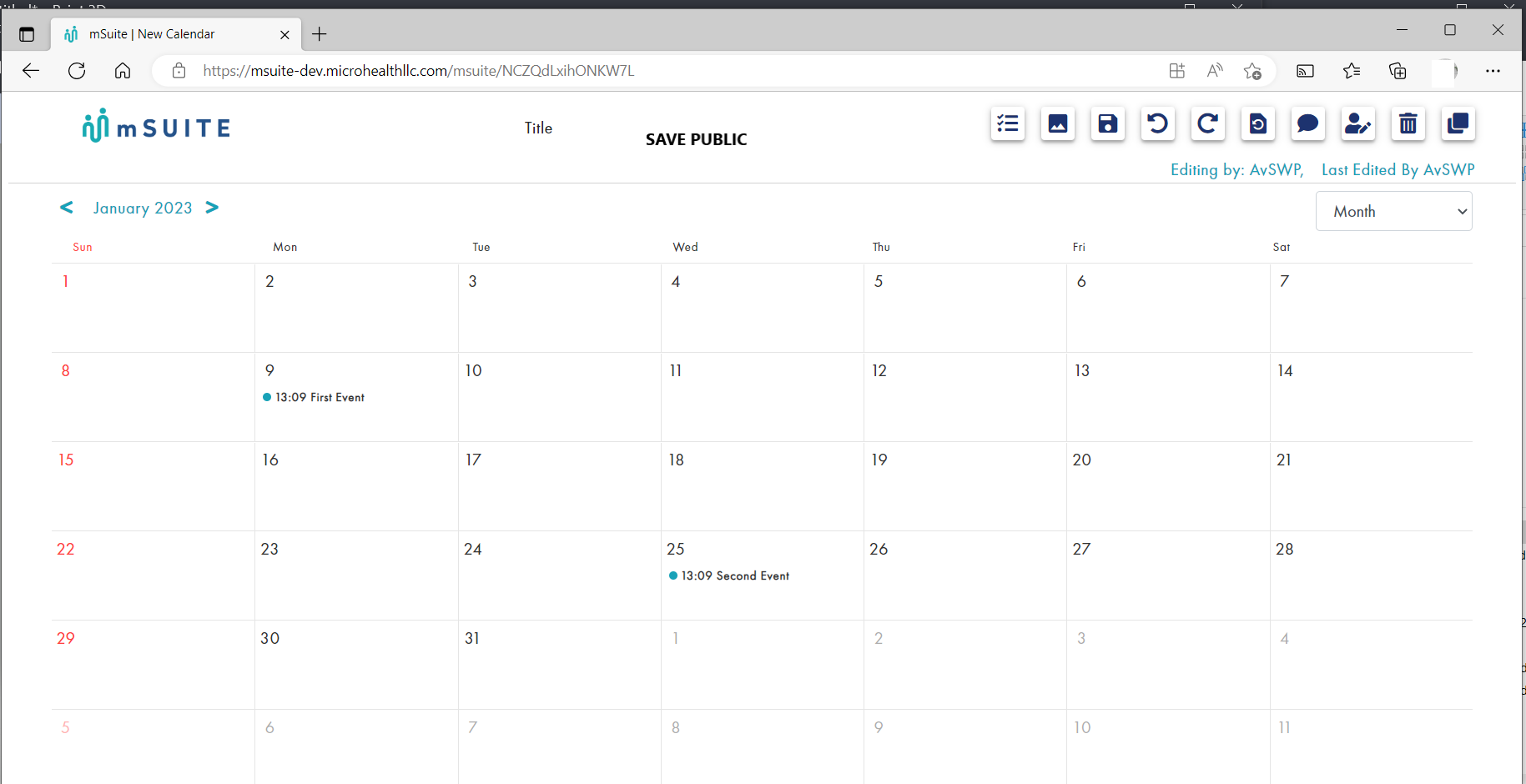Open the task checklist icon
This screenshot has height=784, width=1526.
[x=1007, y=123]
